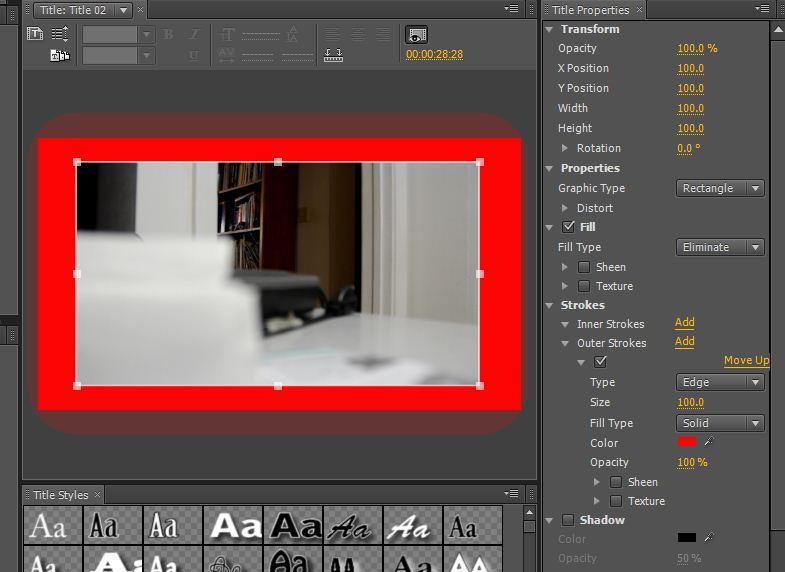Toggle the Show Background Video icon

pos(417,34)
